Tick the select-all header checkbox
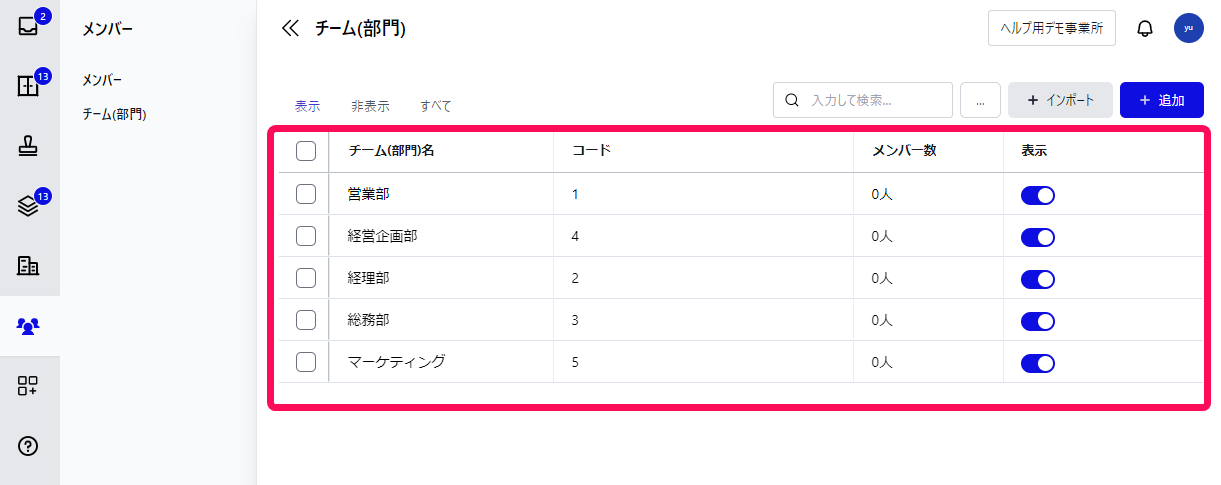 [x=307, y=151]
